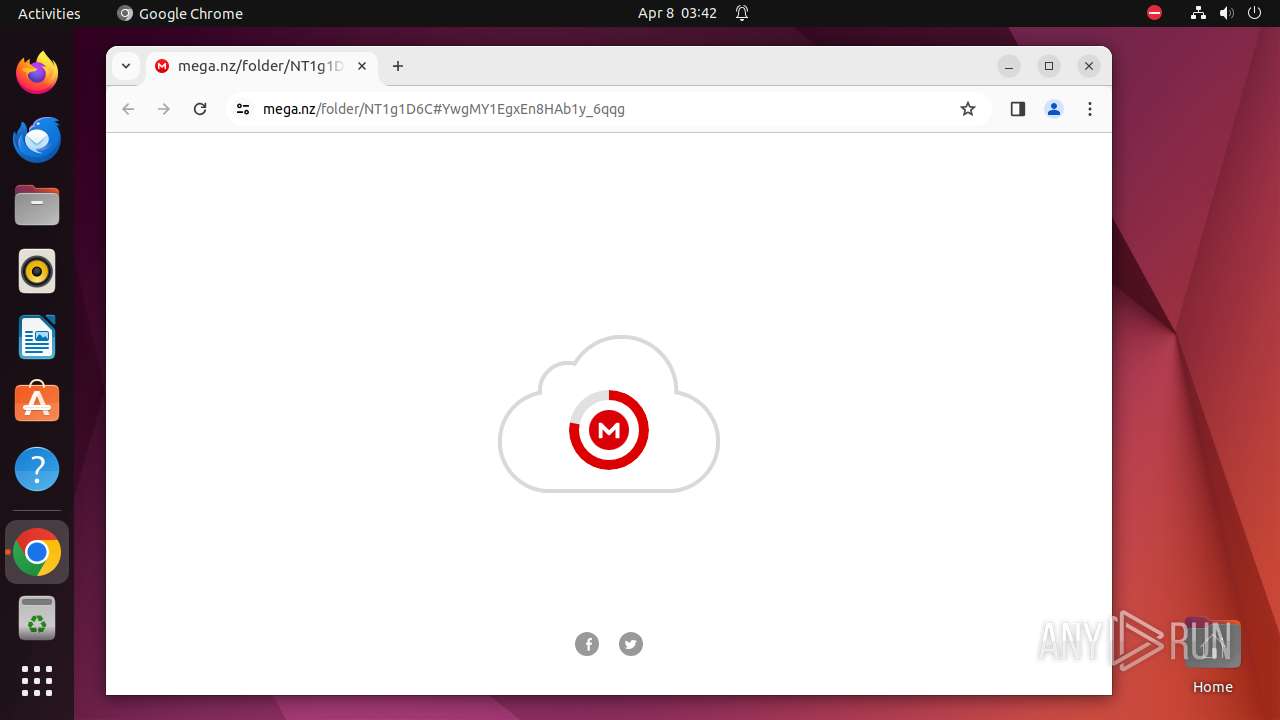Toggle the notifications bell in top bar
The width and height of the screenshot is (1280, 720).
pyautogui.click(x=742, y=13)
